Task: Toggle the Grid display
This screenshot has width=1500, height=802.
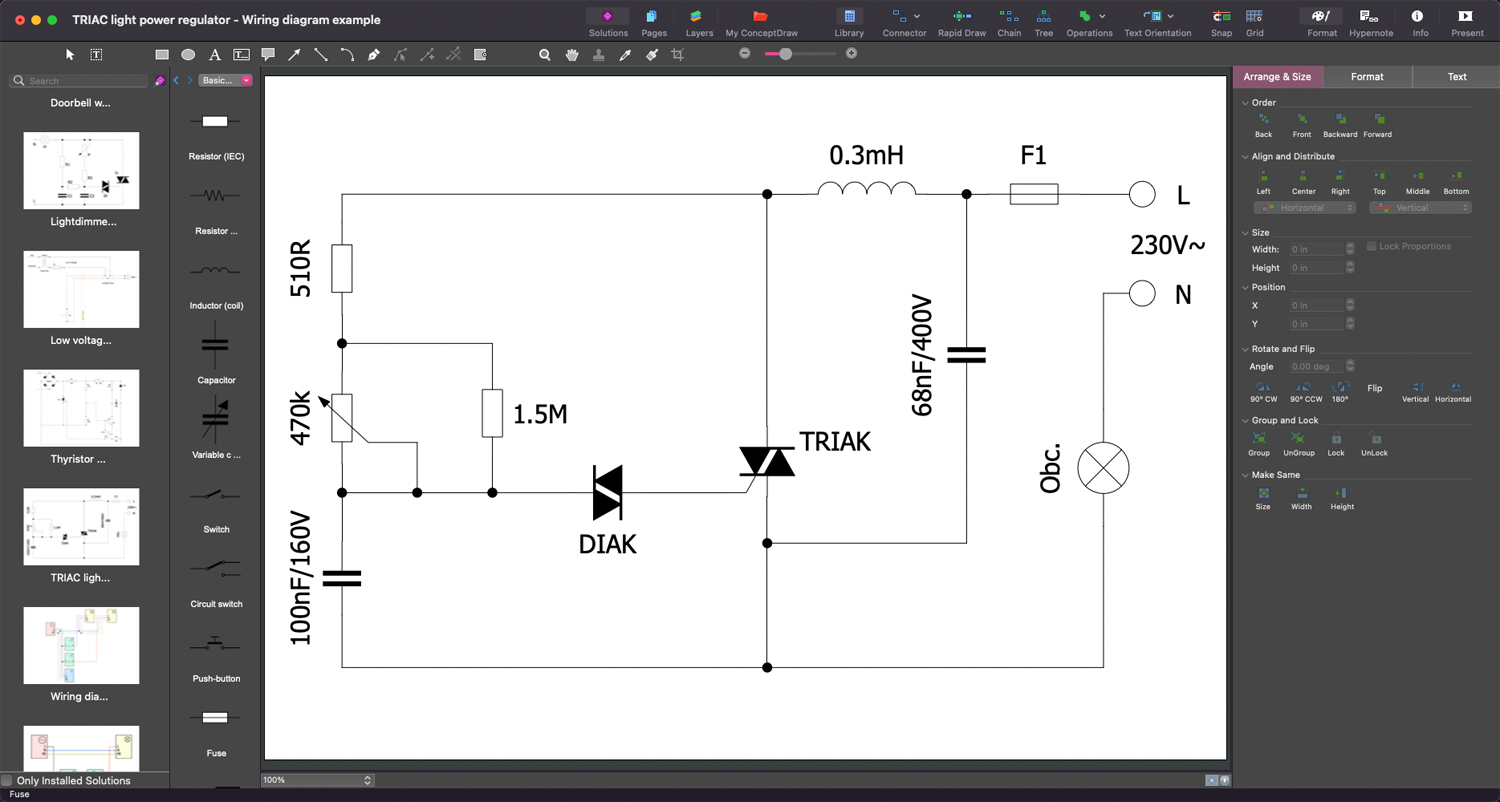Action: point(1254,22)
